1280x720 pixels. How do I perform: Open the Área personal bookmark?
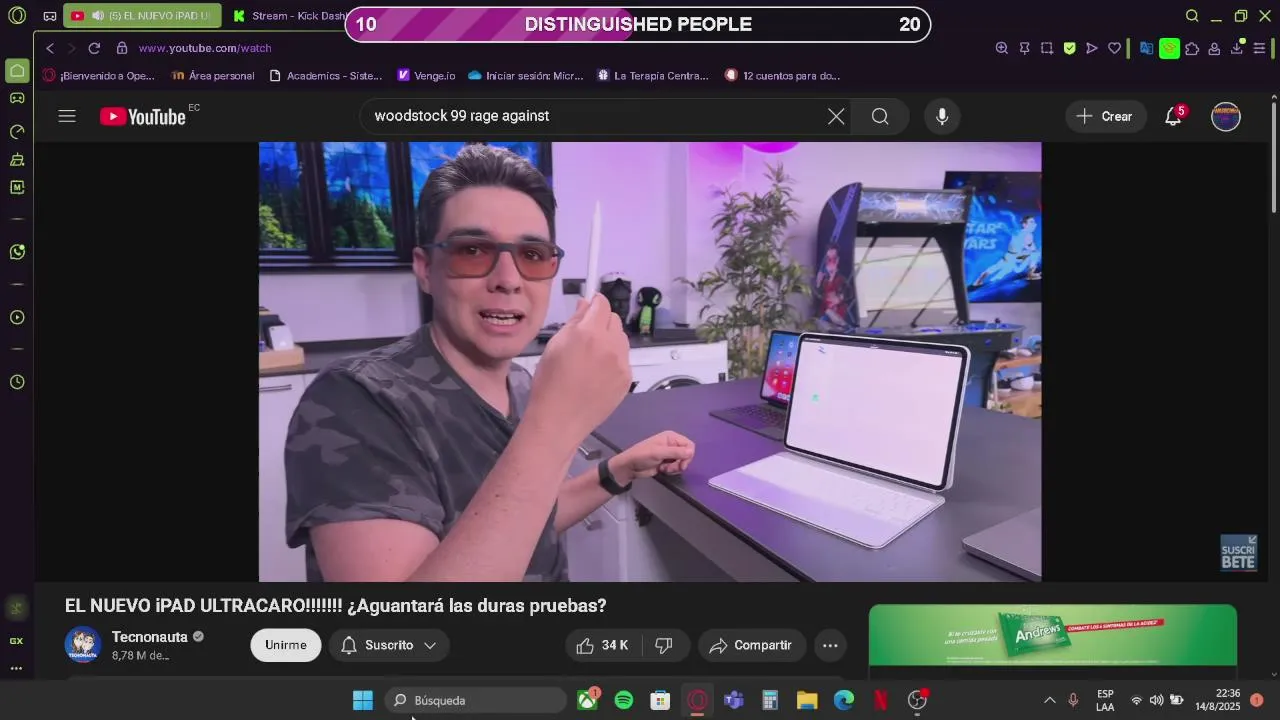[213, 75]
